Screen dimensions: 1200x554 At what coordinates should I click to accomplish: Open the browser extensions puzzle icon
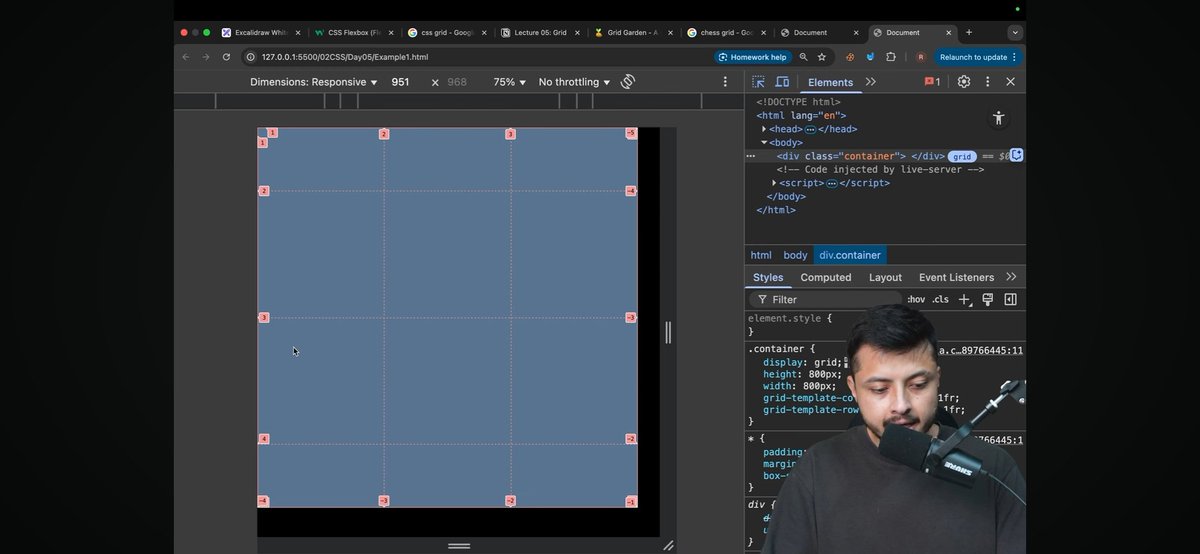click(891, 57)
